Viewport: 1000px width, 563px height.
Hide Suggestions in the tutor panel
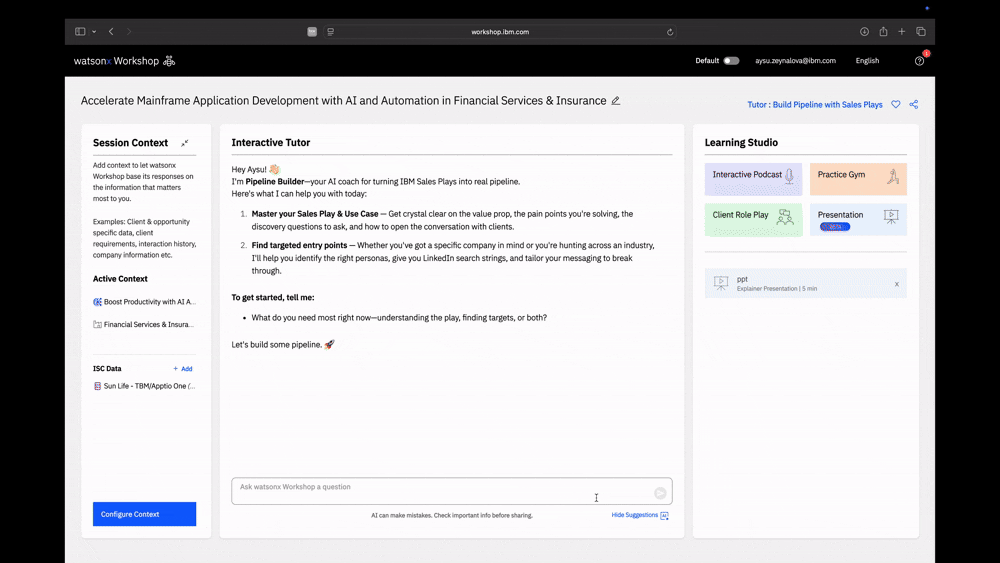pos(640,515)
